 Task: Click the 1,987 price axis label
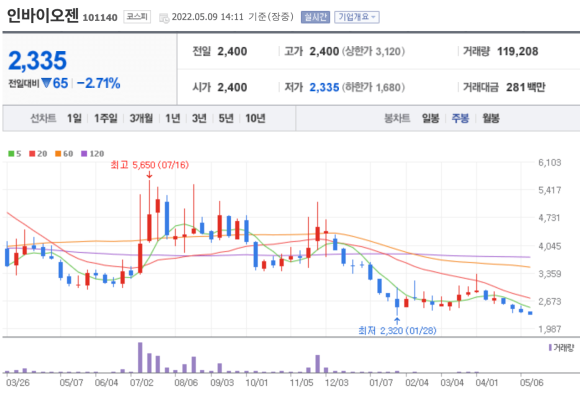(x=550, y=329)
